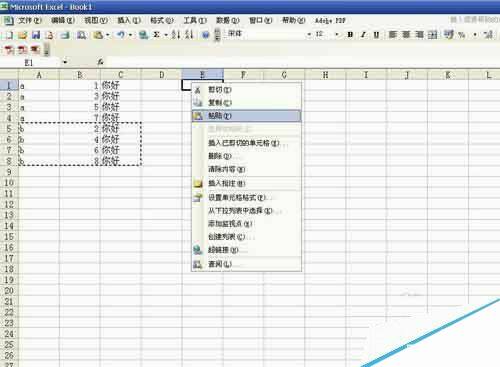Open the 编辑 (Edit) menu
500x367 pixels.
[63, 21]
